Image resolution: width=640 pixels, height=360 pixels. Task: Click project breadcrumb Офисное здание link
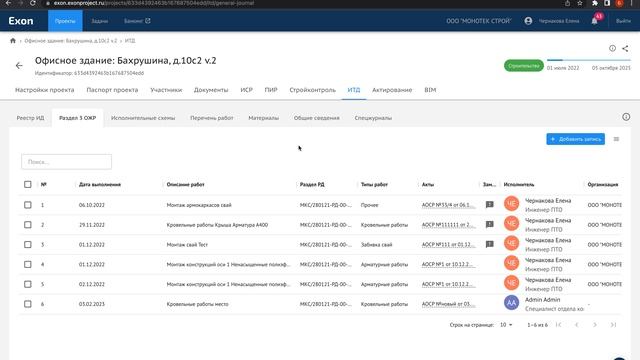click(71, 41)
